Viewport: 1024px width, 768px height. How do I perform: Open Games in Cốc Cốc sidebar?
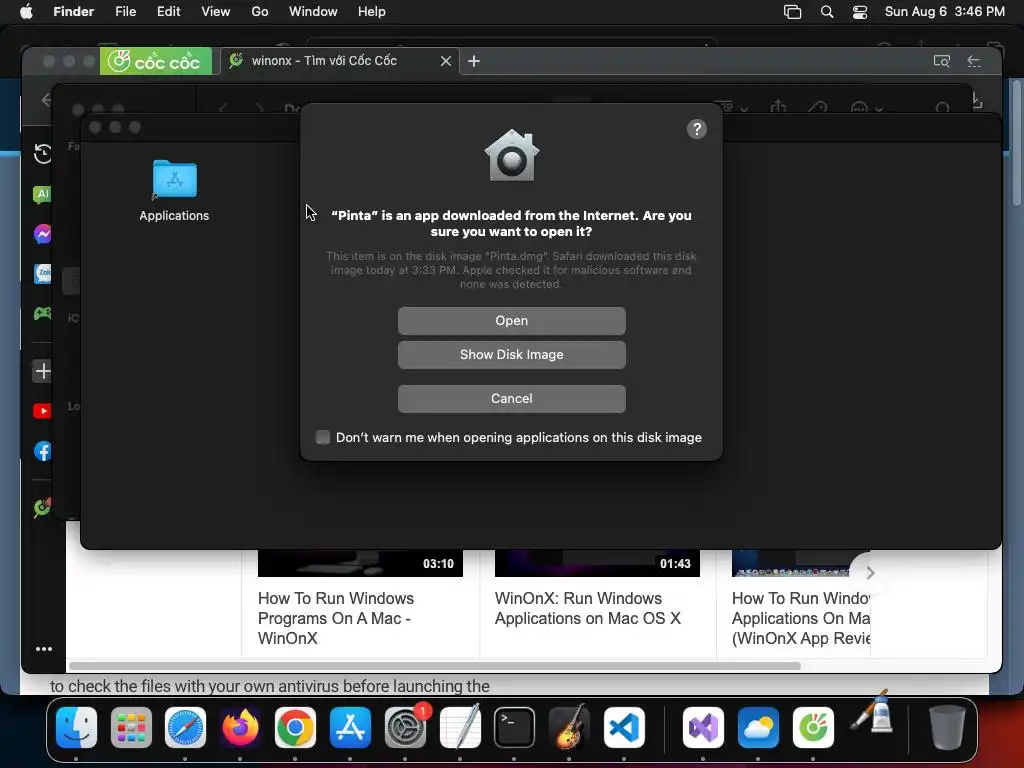click(42, 313)
